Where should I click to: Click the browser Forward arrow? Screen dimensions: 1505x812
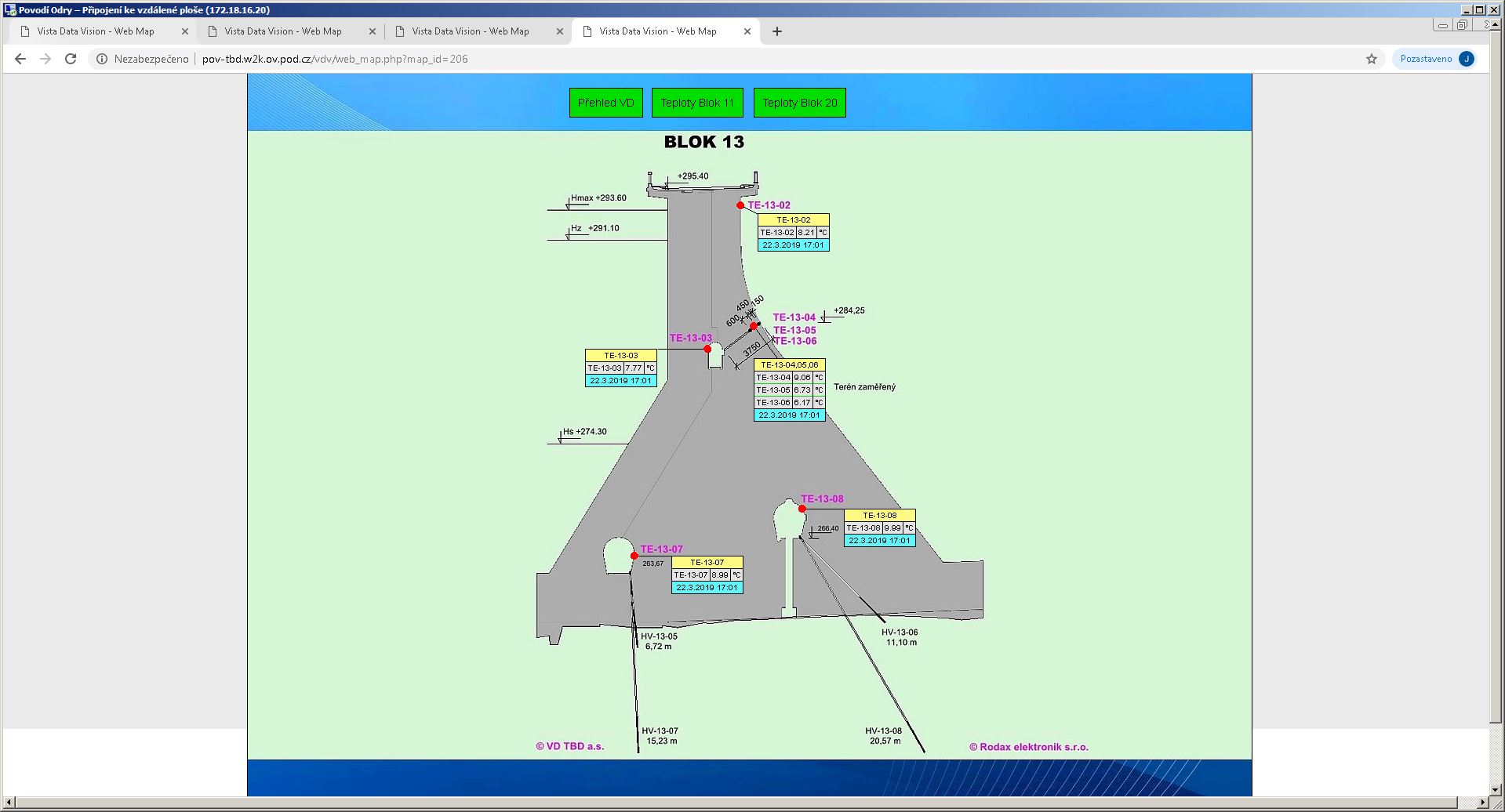45,59
